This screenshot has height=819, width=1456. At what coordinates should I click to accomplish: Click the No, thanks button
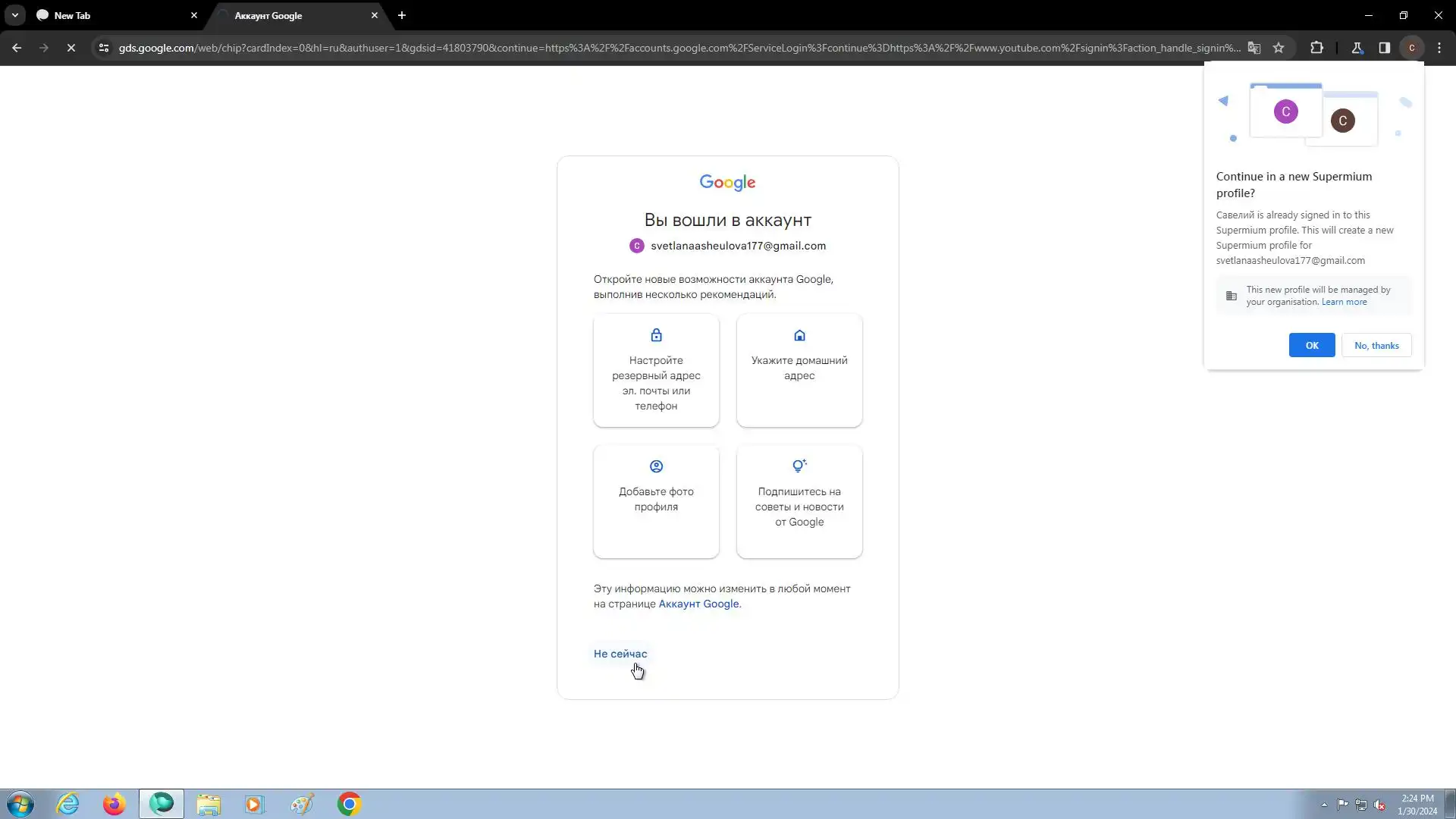click(1376, 345)
